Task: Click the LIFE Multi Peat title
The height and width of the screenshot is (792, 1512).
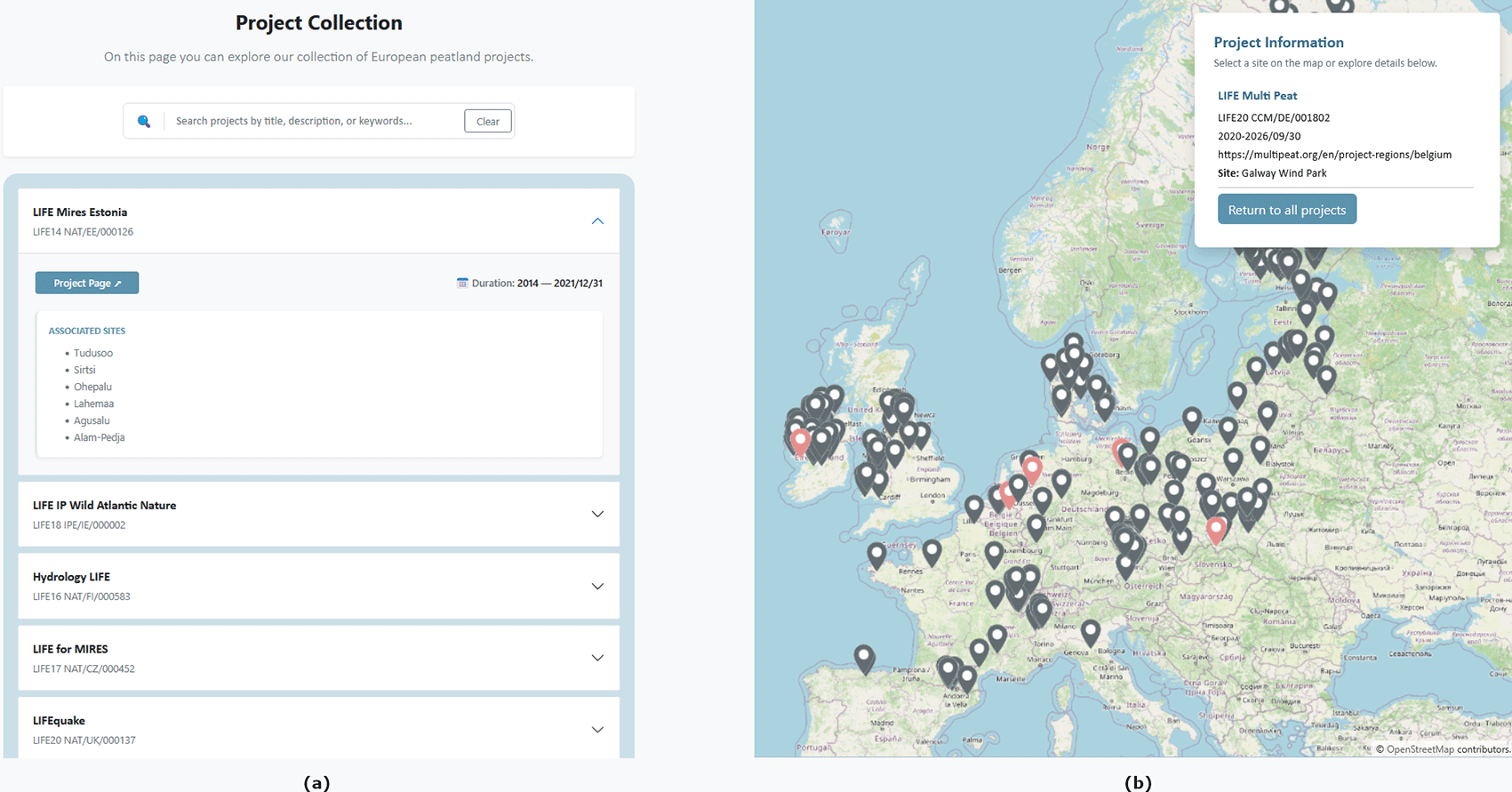Action: (1257, 95)
